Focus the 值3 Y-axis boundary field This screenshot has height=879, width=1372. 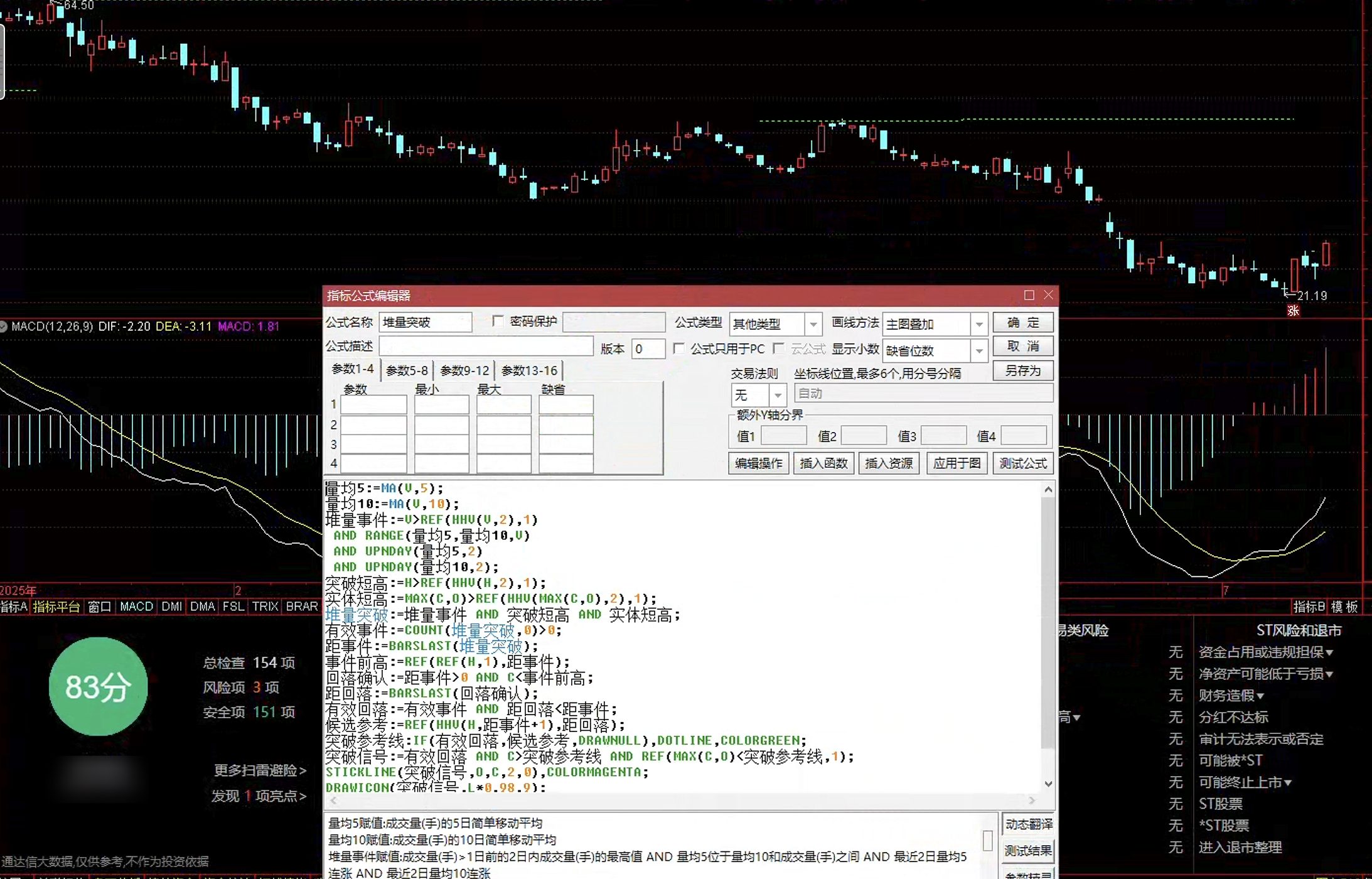[943, 435]
